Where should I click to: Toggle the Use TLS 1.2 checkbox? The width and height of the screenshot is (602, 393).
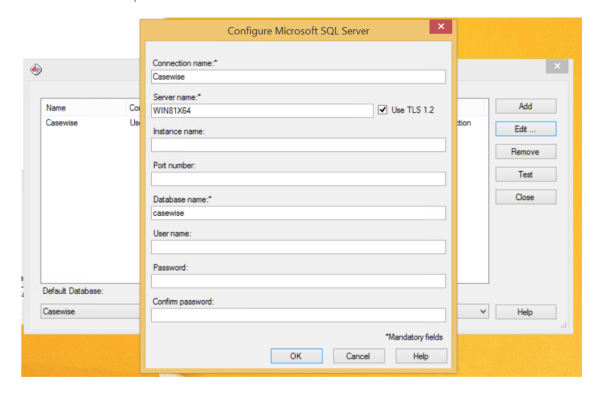(x=382, y=110)
